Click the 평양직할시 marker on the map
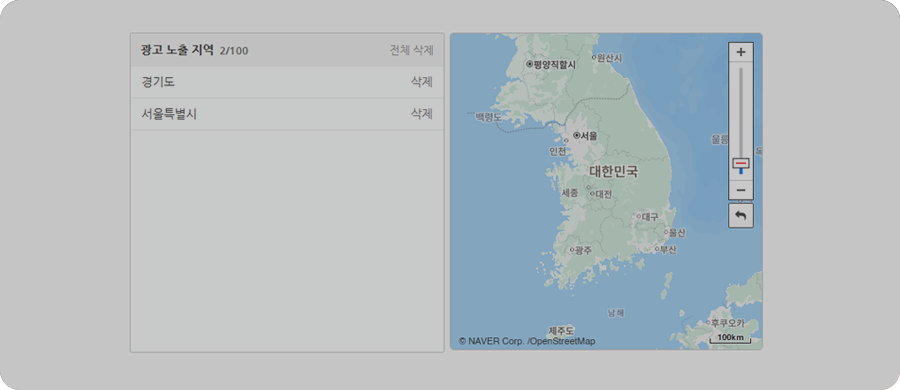The image size is (900, 390). [530, 65]
